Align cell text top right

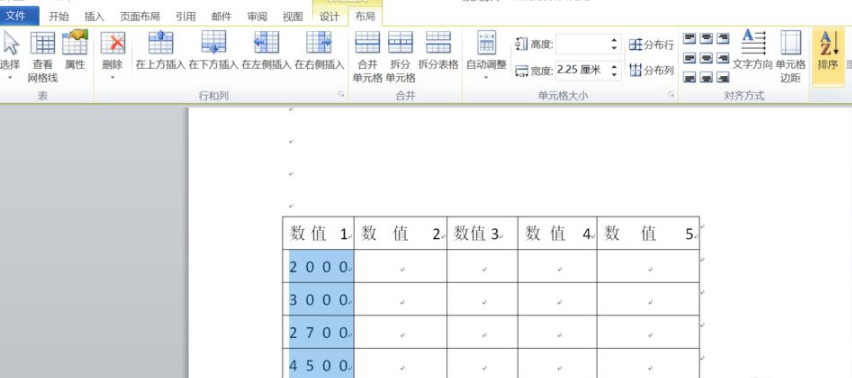[x=722, y=39]
